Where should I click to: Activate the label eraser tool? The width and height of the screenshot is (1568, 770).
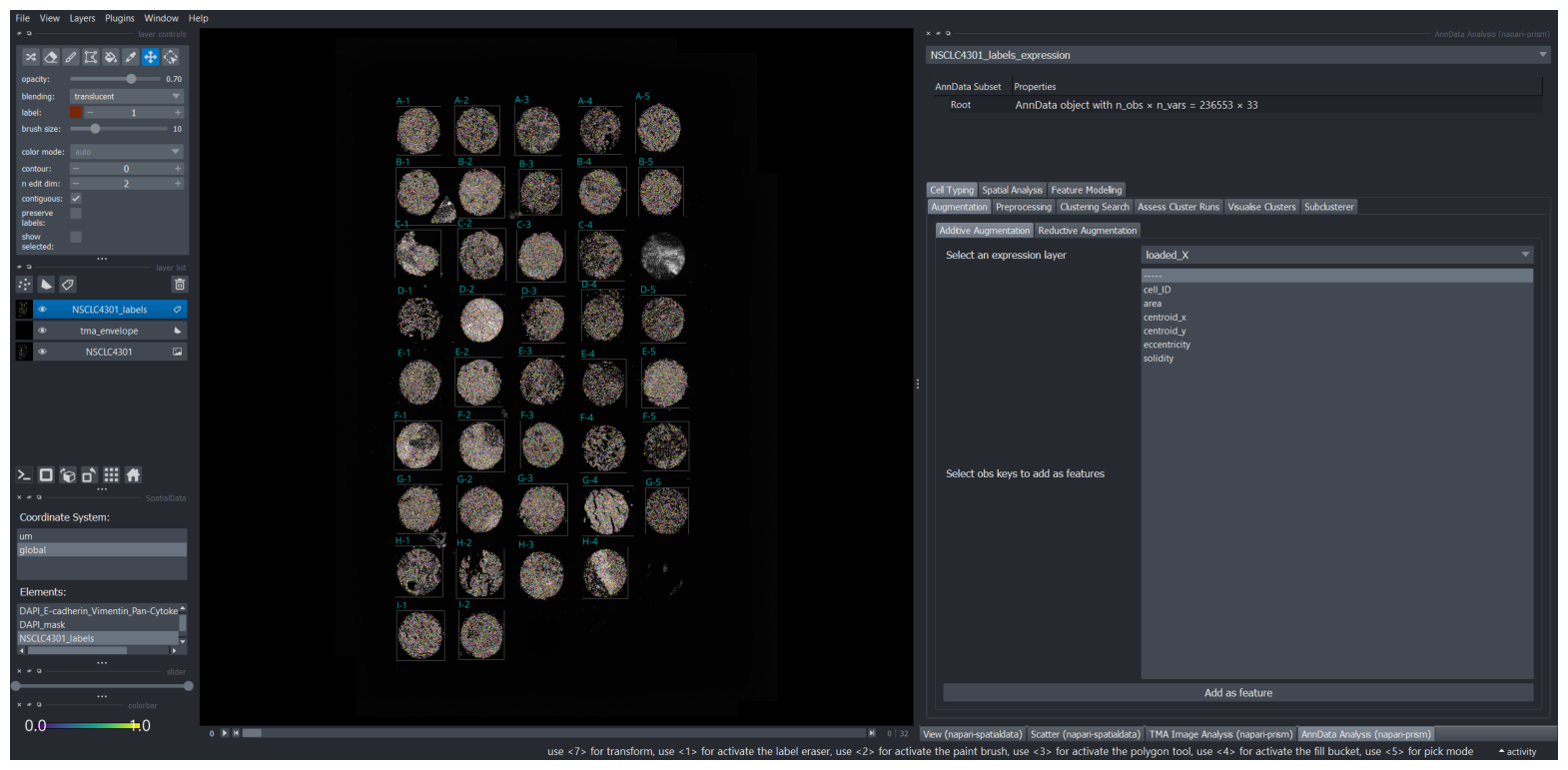(51, 57)
